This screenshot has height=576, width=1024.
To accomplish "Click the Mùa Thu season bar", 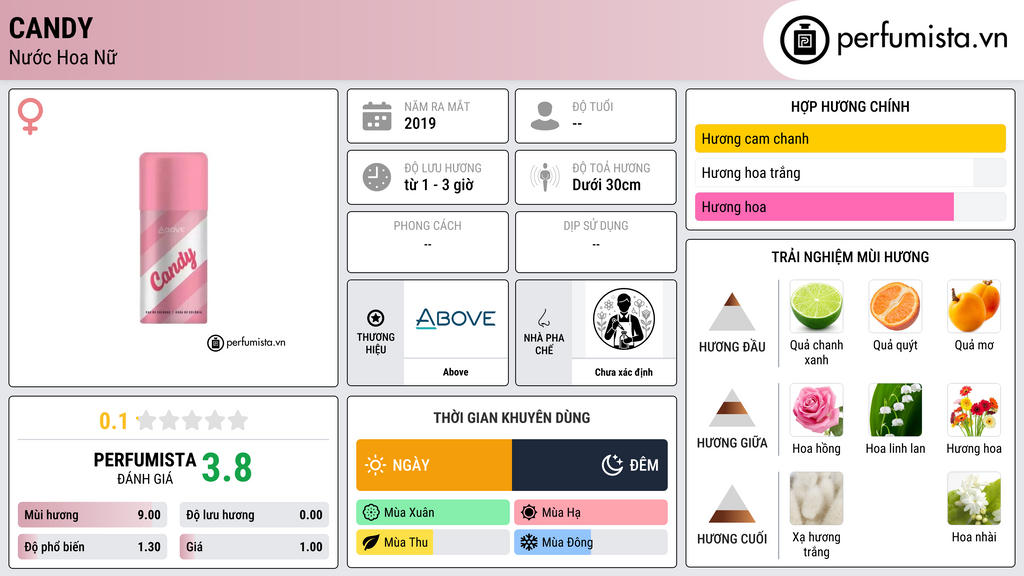I will 433,542.
